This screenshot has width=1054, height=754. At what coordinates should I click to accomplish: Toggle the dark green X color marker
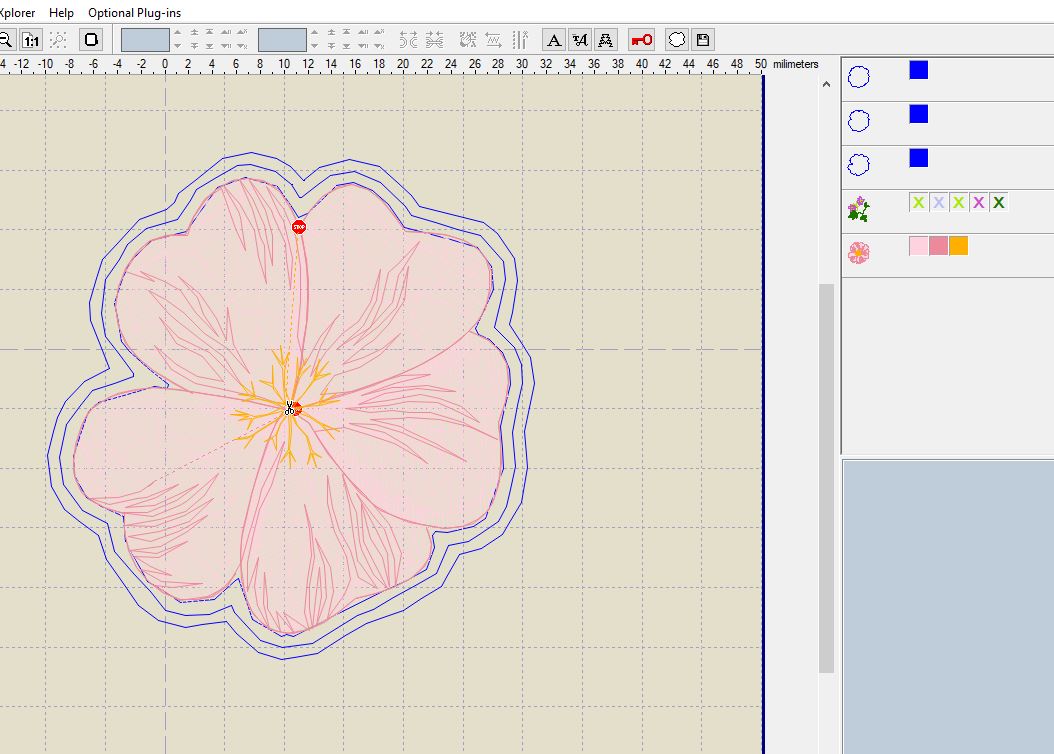(998, 203)
